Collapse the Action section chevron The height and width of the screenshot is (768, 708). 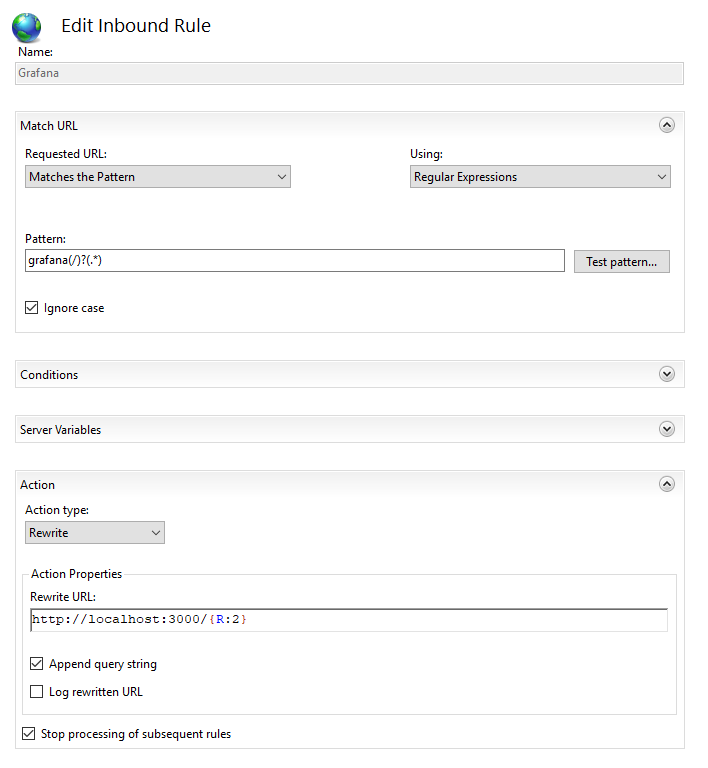pyautogui.click(x=667, y=484)
